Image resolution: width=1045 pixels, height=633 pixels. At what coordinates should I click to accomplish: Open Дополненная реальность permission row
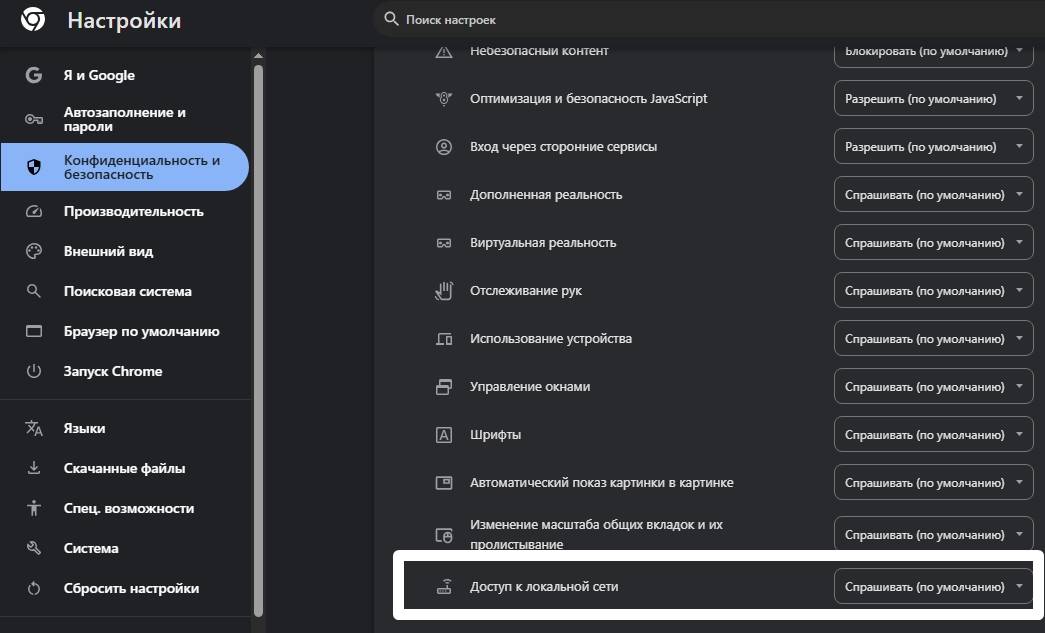coord(546,194)
